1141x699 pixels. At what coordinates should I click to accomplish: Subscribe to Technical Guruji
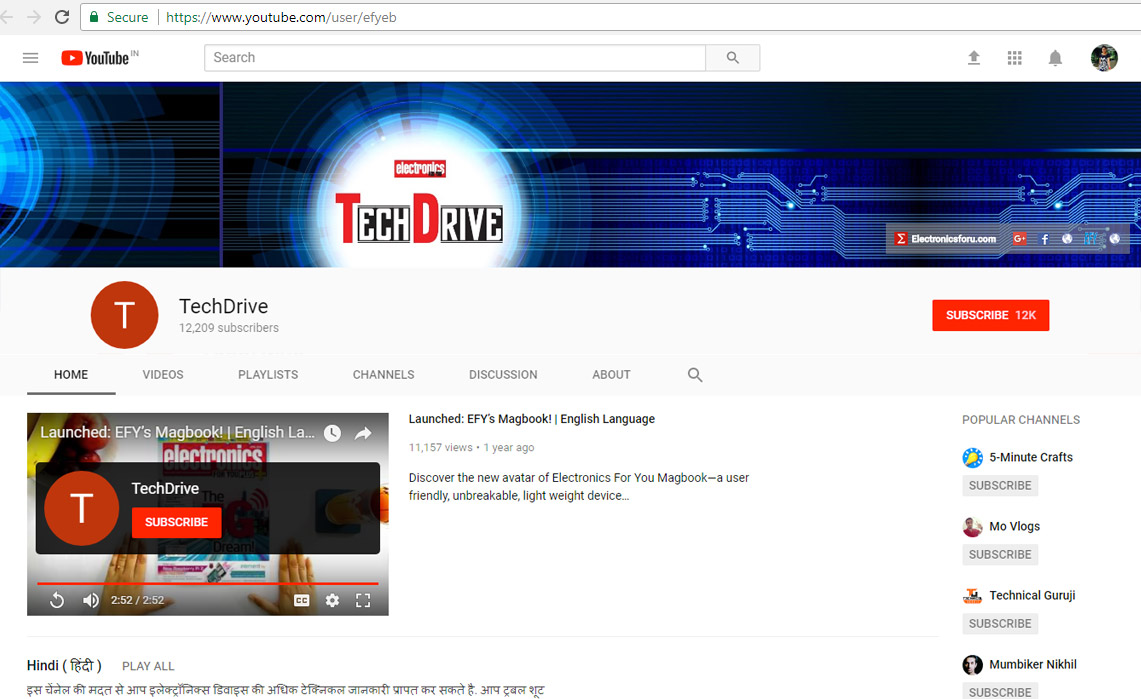click(x=1000, y=623)
